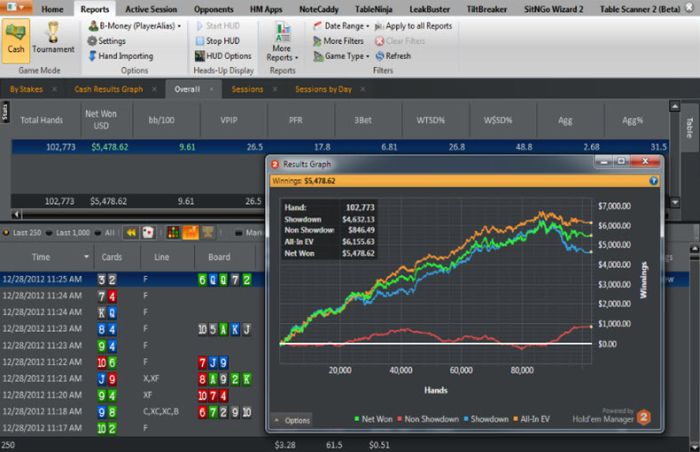Toggle All-In EV series in graph legend
700x452 pixels.
[x=531, y=419]
